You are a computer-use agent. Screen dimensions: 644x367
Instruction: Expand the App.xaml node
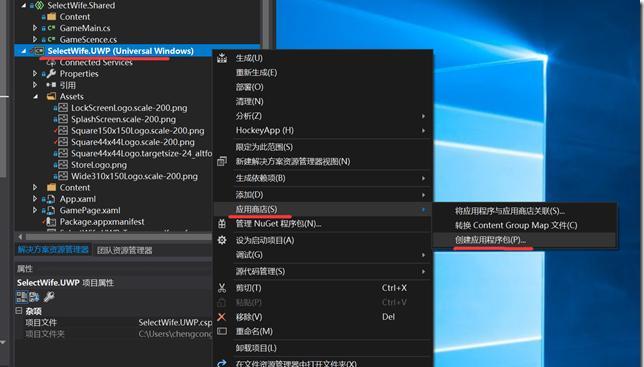(x=35, y=199)
